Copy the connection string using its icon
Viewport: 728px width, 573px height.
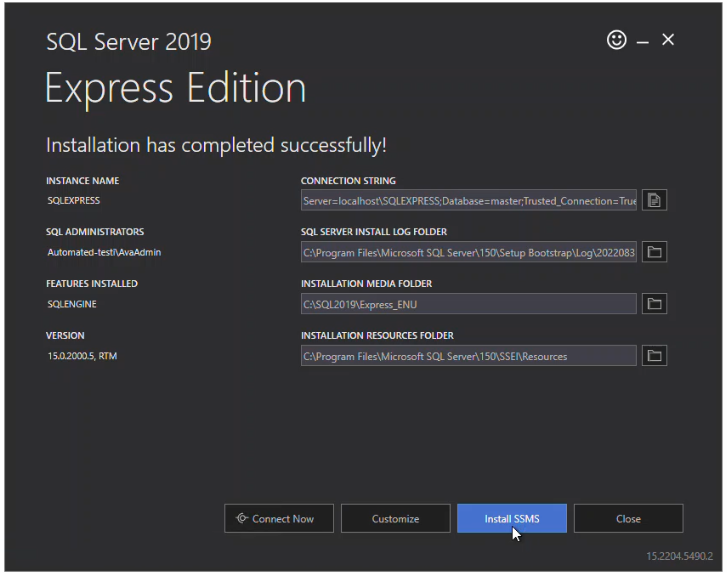(654, 200)
